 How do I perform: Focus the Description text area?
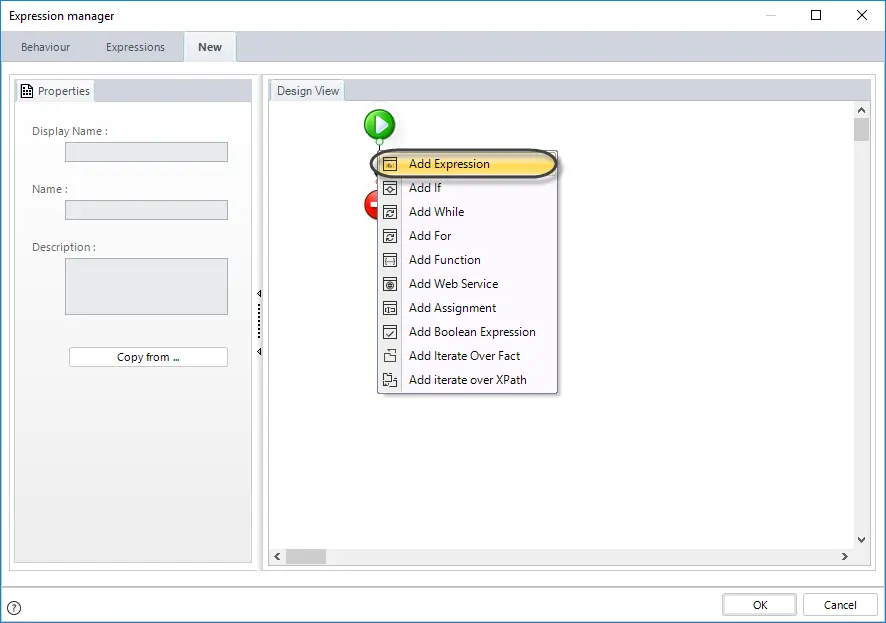pos(146,286)
